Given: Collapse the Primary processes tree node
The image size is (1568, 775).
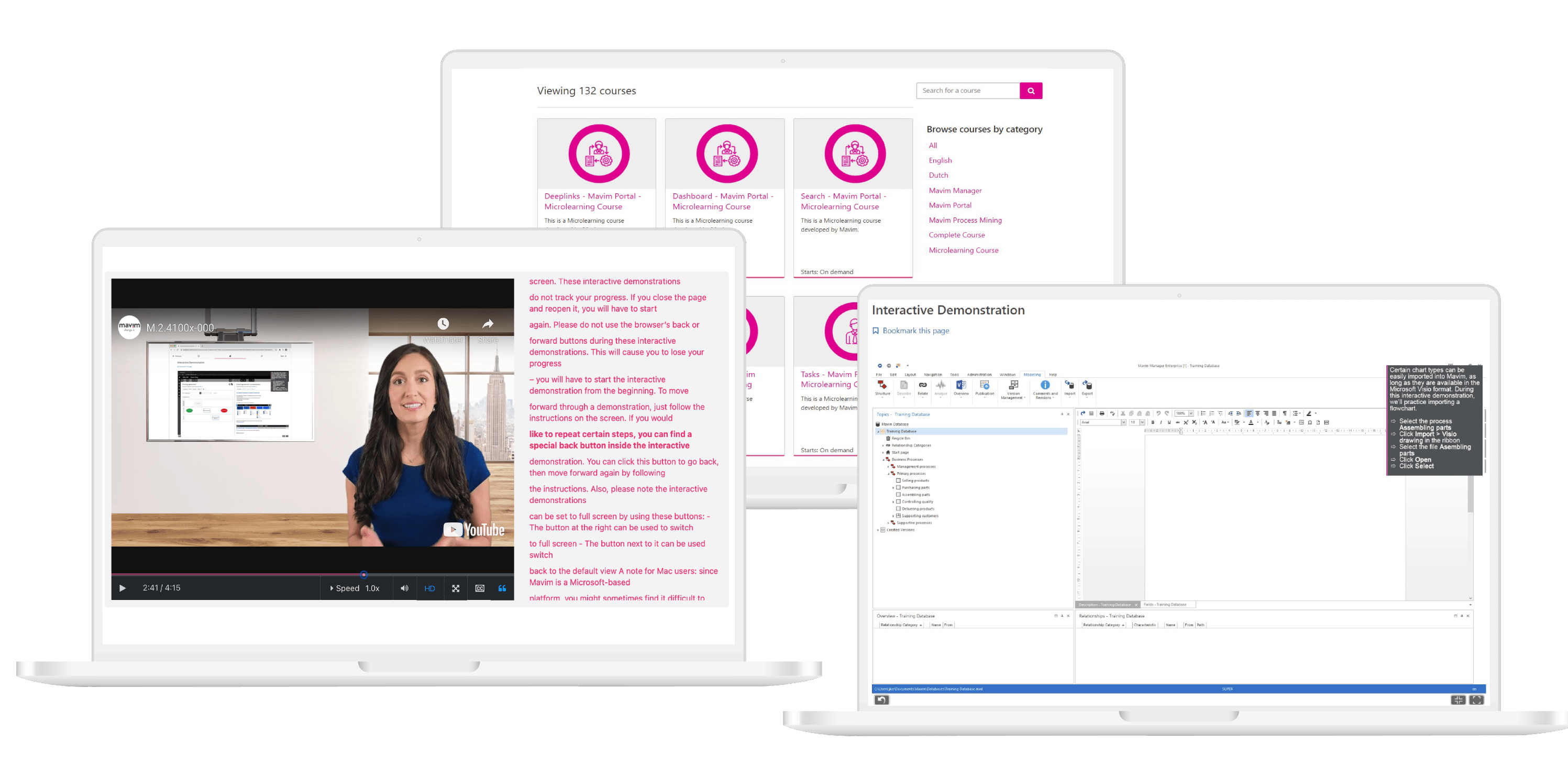Looking at the screenshot, I should click(888, 474).
